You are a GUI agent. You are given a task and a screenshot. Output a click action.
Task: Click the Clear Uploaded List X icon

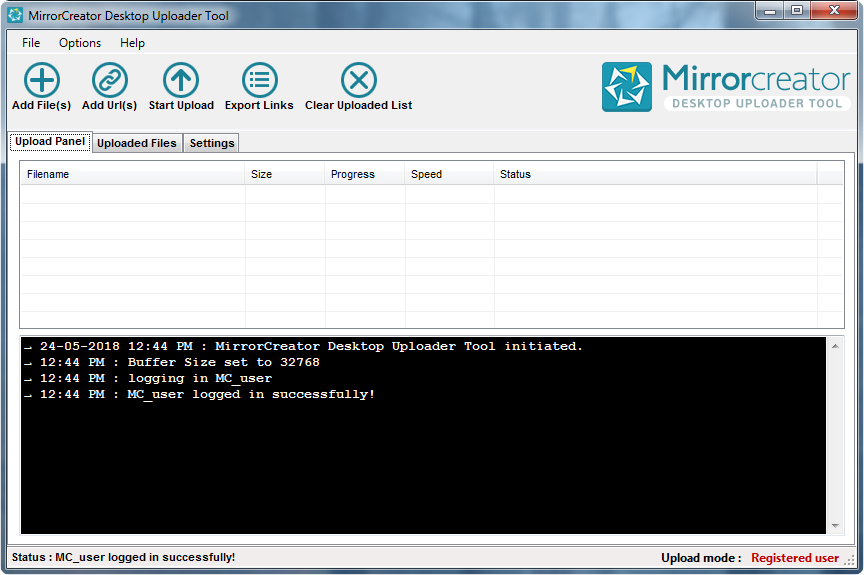359,80
